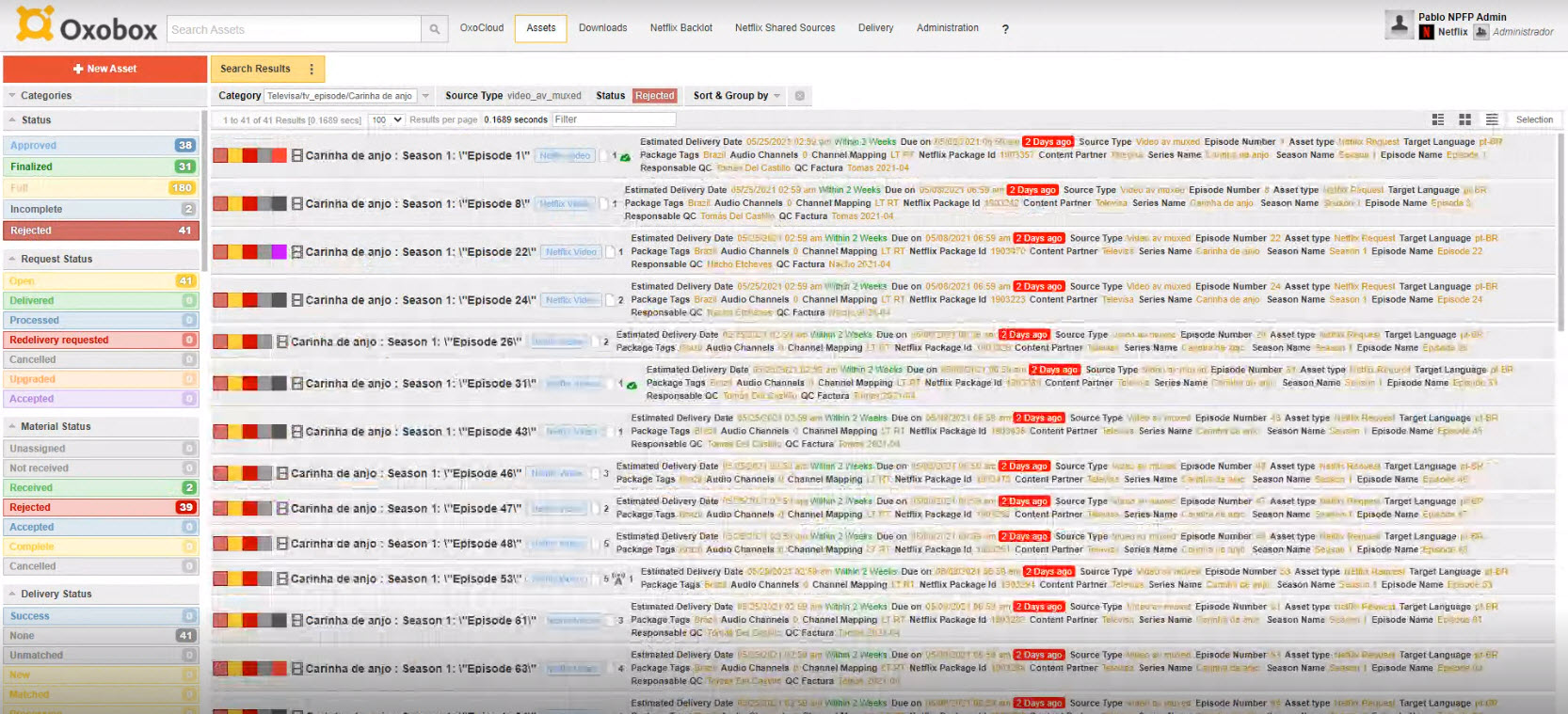This screenshot has height=714, width=1568.
Task: Open the results per page dropdown
Action: pyautogui.click(x=386, y=120)
